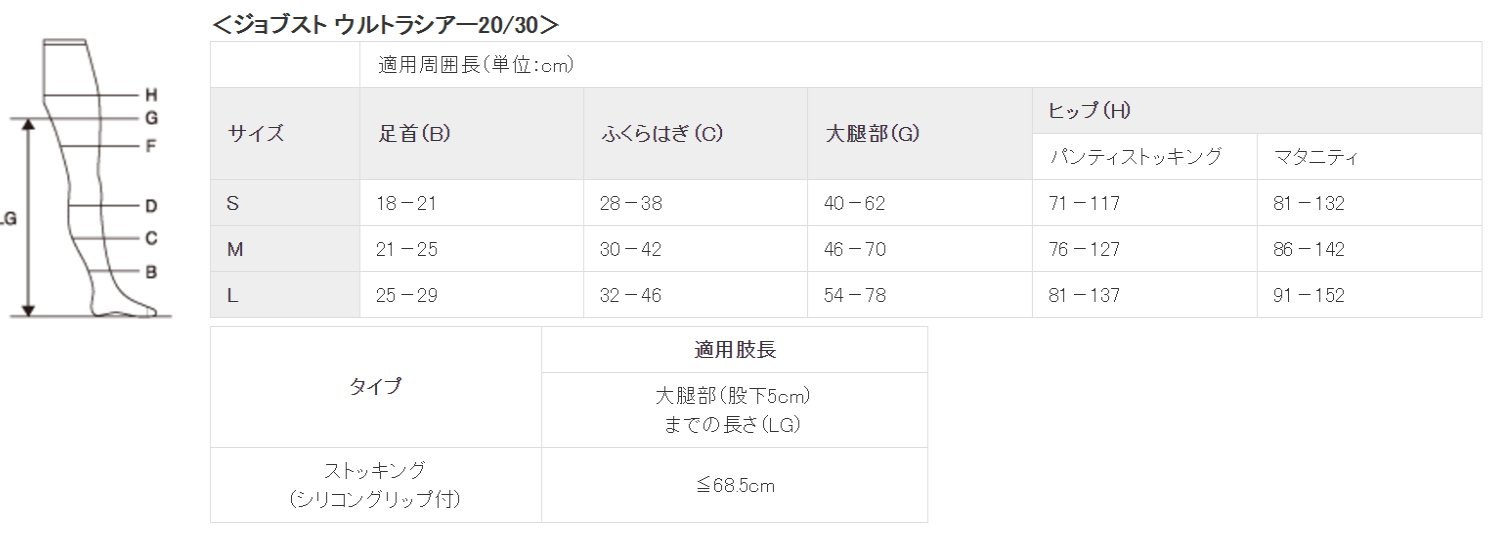Select the size L row label
Image resolution: width=1489 pixels, height=537 pixels.
233,296
